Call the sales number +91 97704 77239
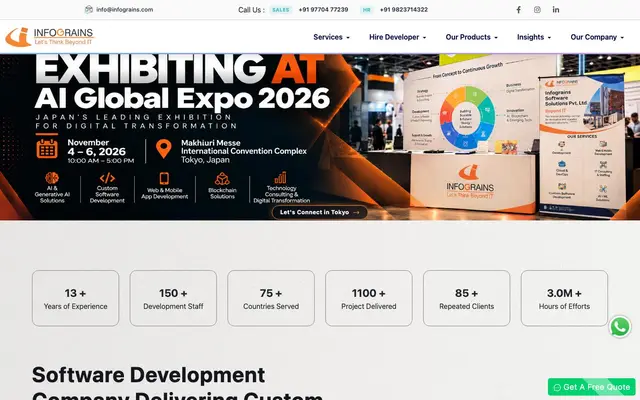The image size is (640, 400). coord(323,10)
